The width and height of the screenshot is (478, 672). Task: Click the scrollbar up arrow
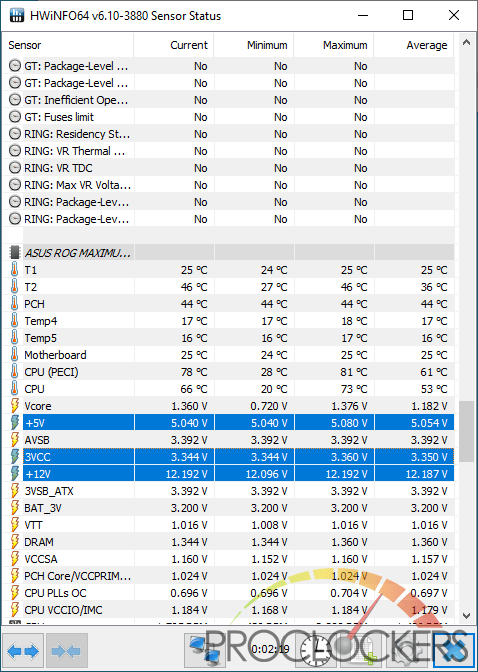(x=466, y=42)
